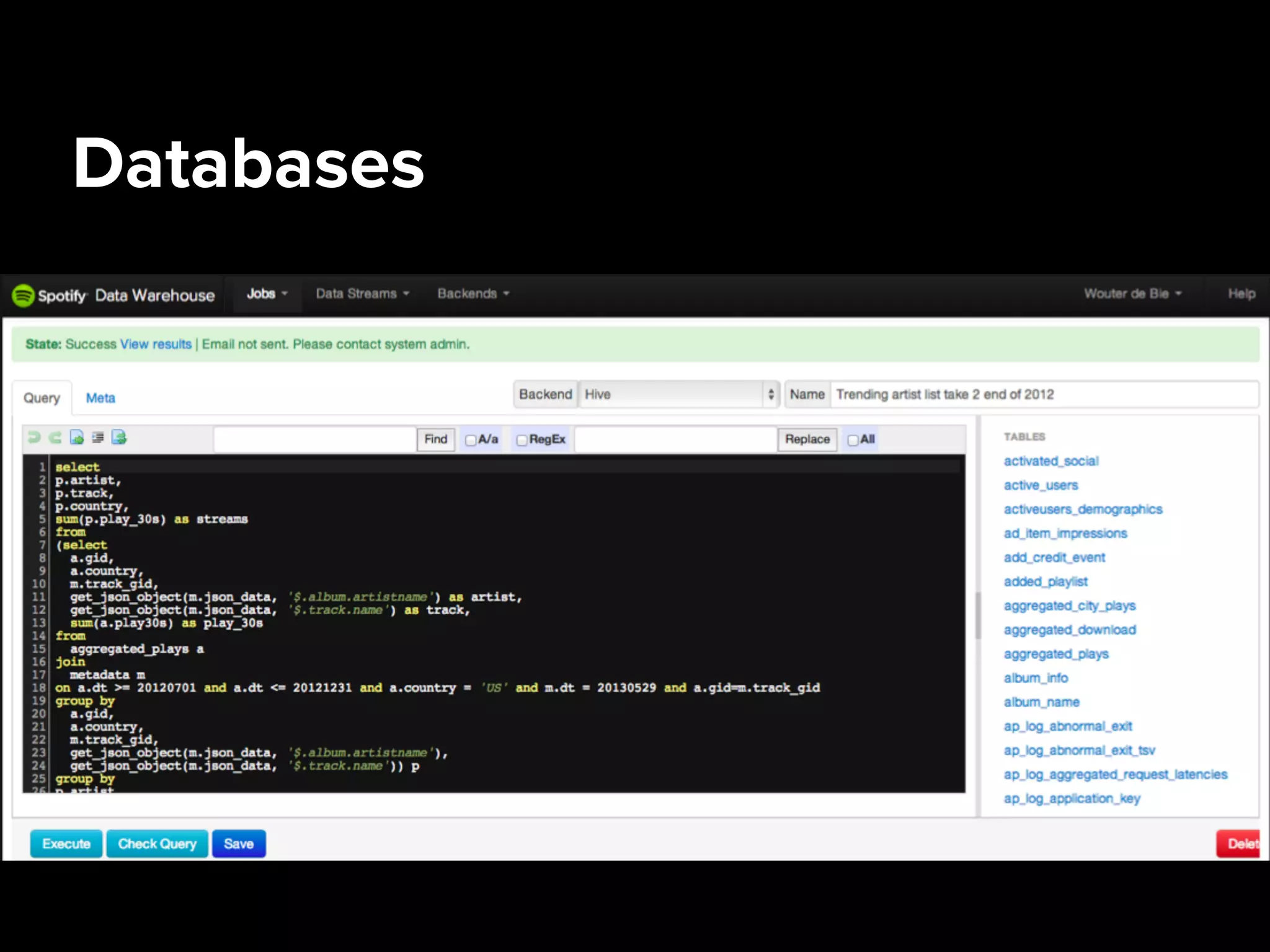Click the View results link

[156, 344]
